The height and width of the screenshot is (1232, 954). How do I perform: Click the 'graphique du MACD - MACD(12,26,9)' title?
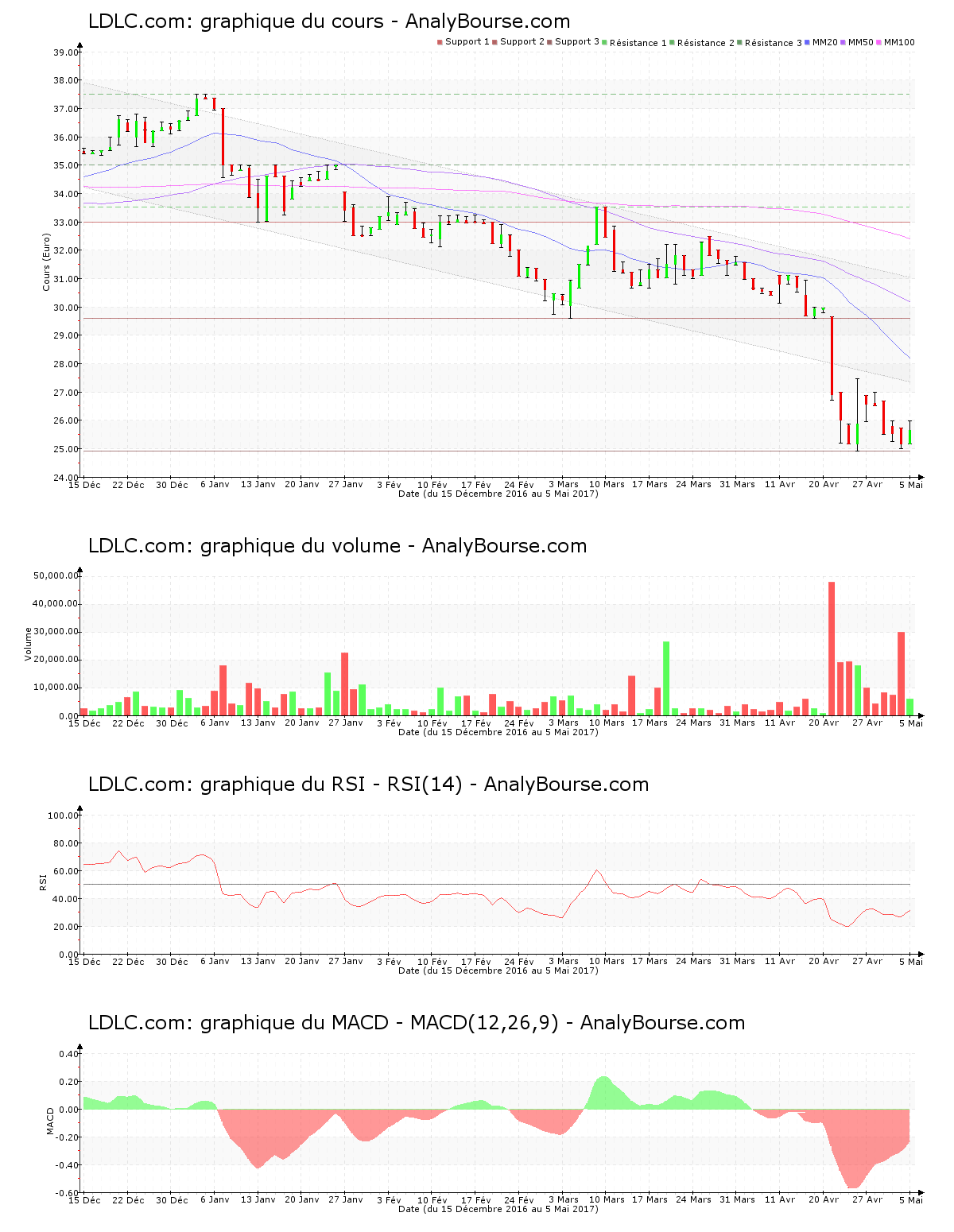click(x=417, y=1023)
